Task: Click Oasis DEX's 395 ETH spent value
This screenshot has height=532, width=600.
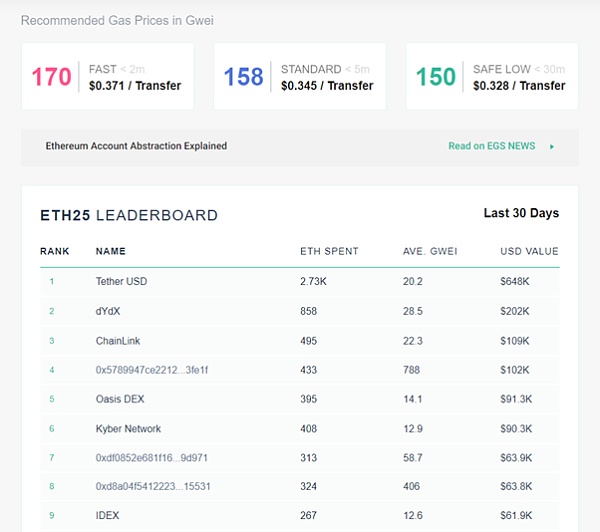Action: coord(308,399)
